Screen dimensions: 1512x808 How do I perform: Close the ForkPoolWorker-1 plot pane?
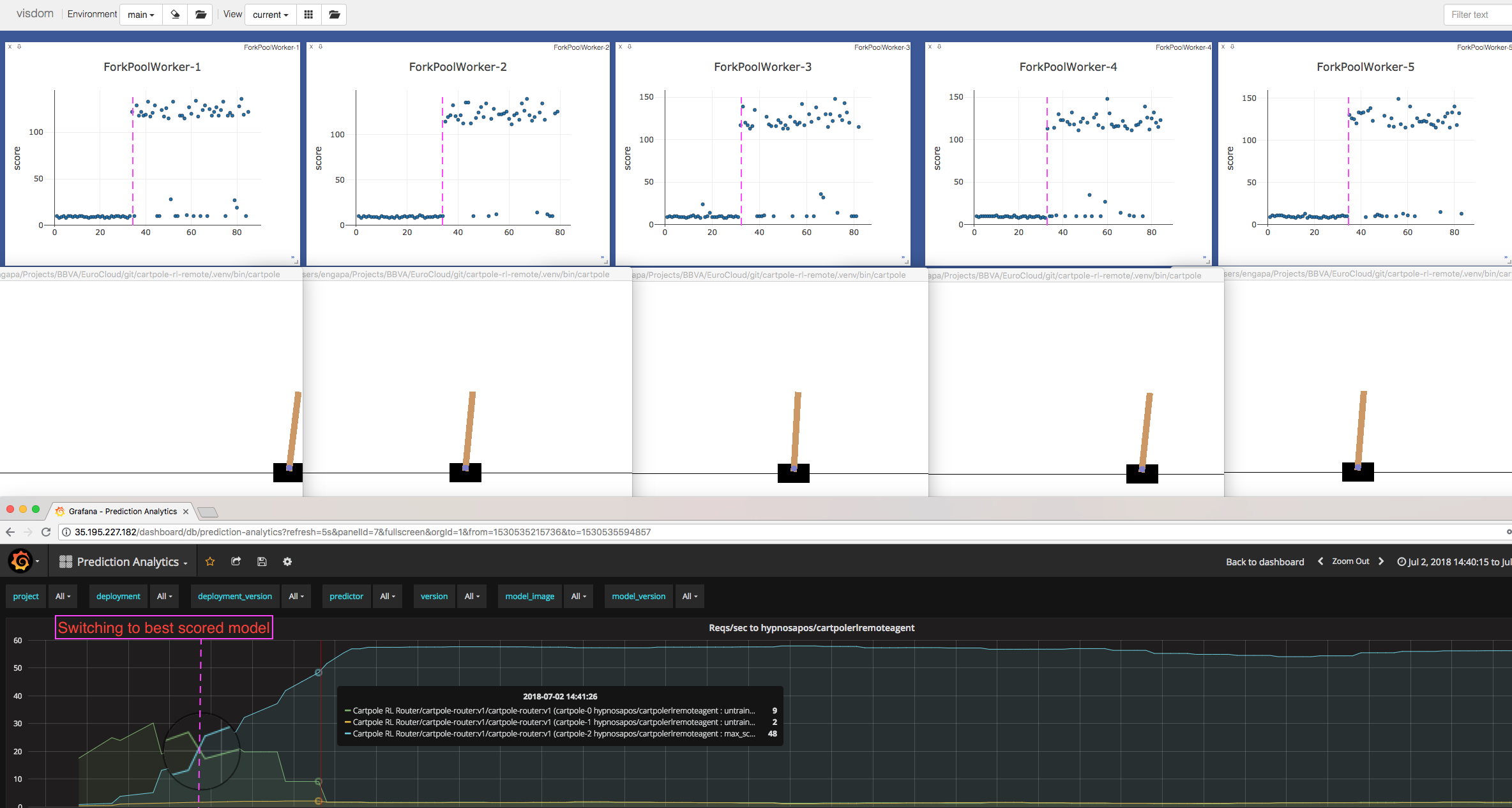point(10,47)
